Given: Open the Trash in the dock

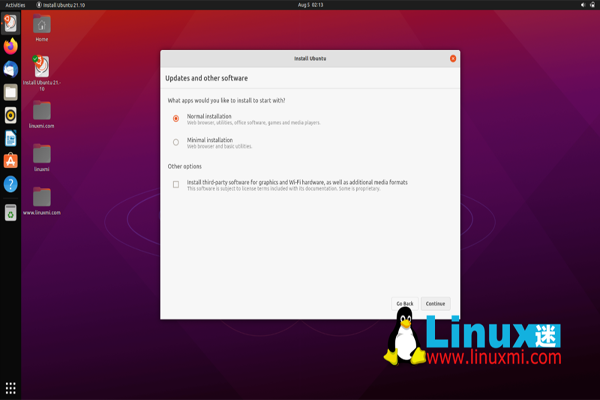Looking at the screenshot, I should click(10, 213).
